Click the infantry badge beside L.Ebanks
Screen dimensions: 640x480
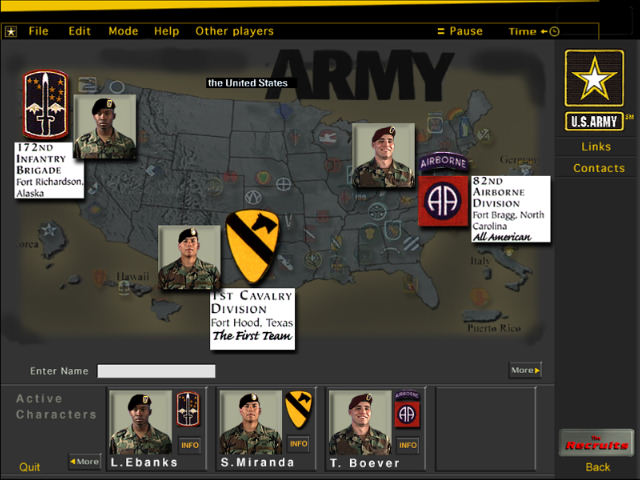pos(188,409)
